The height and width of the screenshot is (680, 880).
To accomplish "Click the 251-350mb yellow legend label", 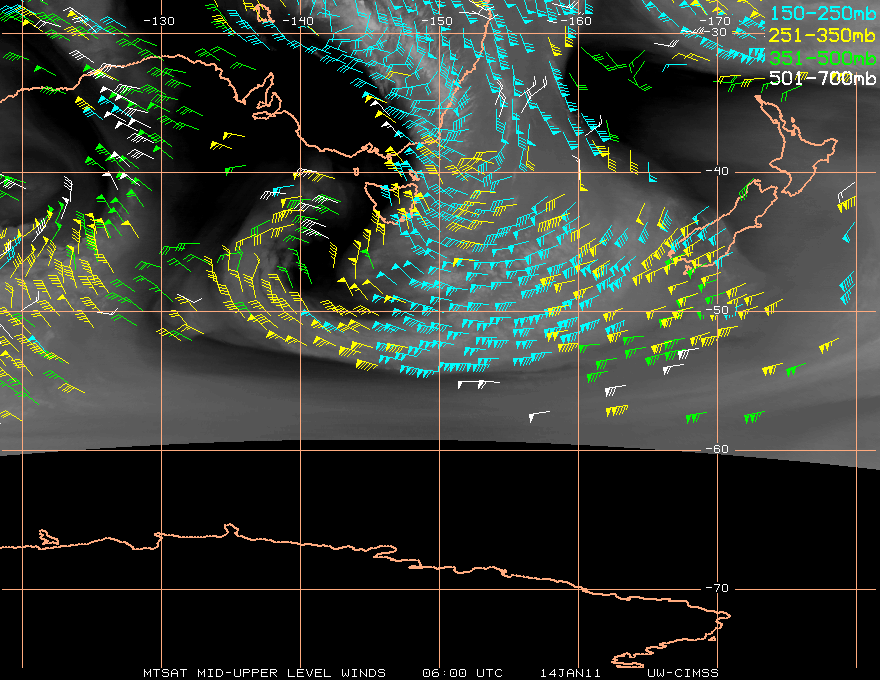I will click(823, 35).
